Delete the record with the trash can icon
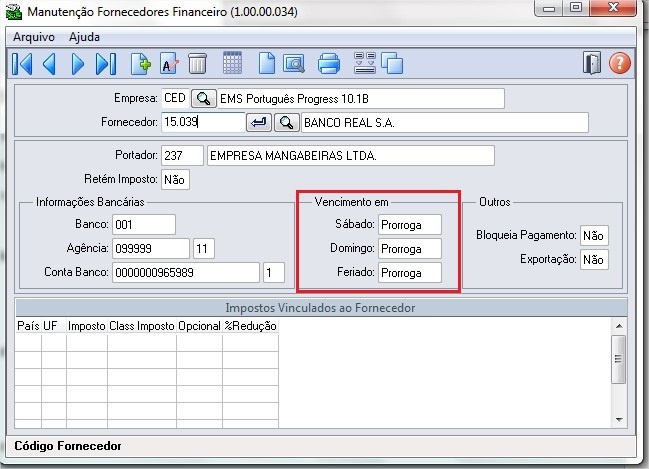 197,64
